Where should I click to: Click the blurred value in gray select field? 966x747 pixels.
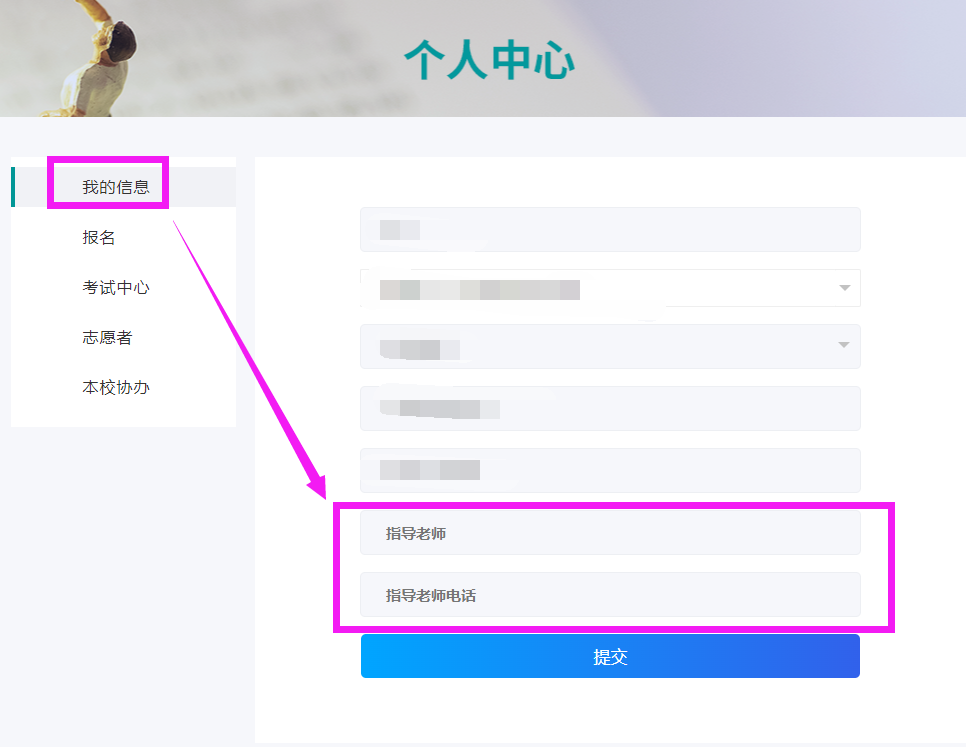(420, 349)
